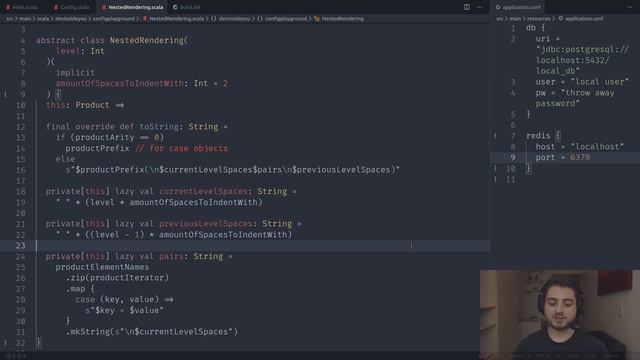Click 'redis {' in application.conf

[x=543, y=136]
